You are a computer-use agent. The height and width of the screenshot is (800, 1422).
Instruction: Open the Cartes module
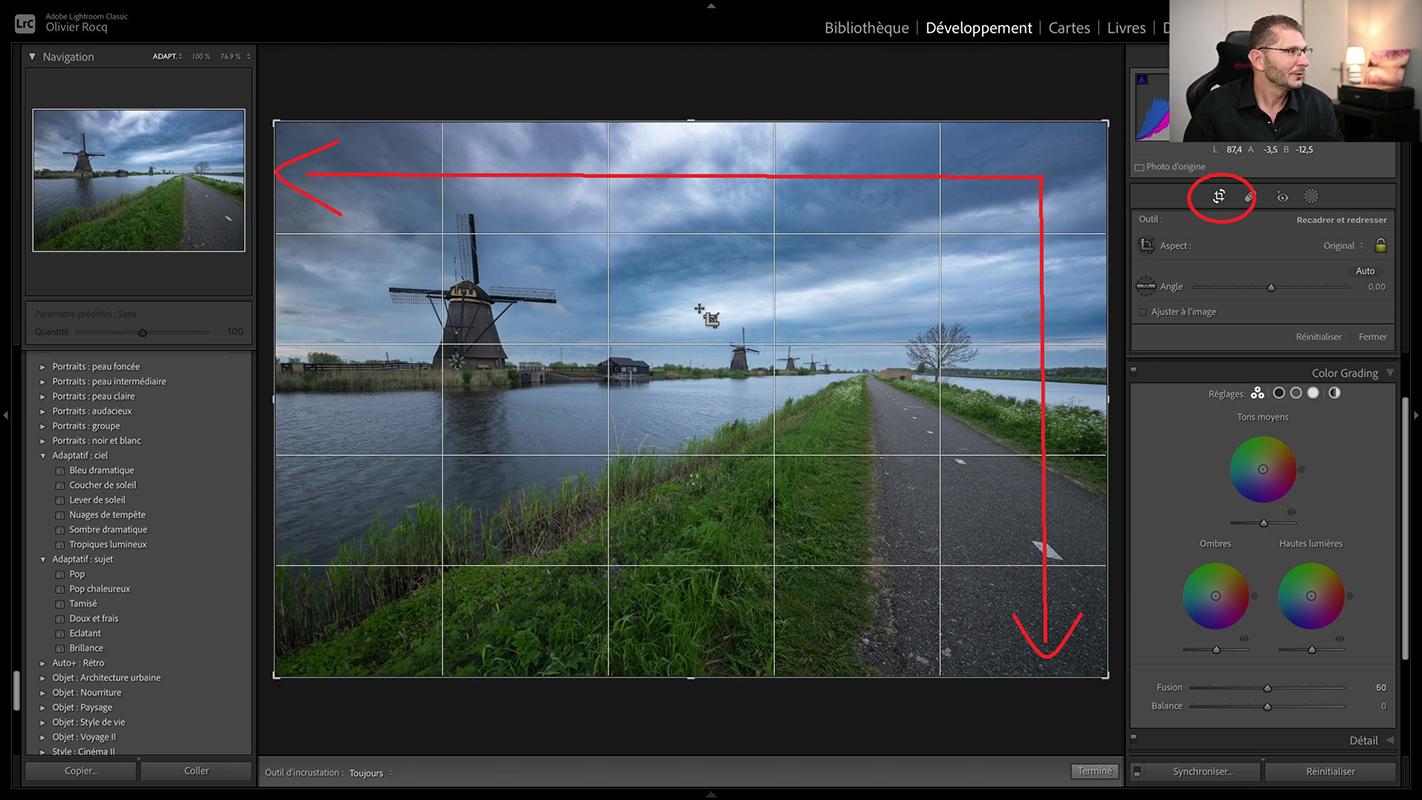(1069, 28)
